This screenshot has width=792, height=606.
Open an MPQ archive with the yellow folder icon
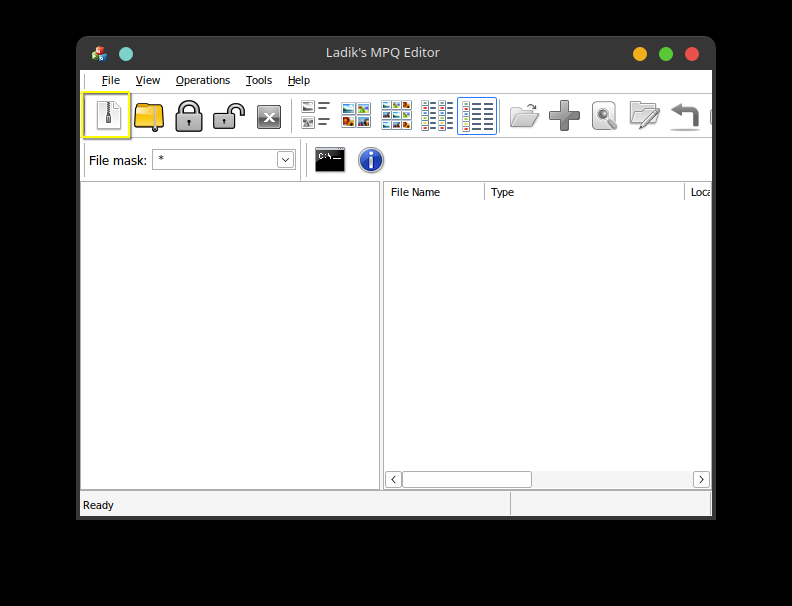149,116
